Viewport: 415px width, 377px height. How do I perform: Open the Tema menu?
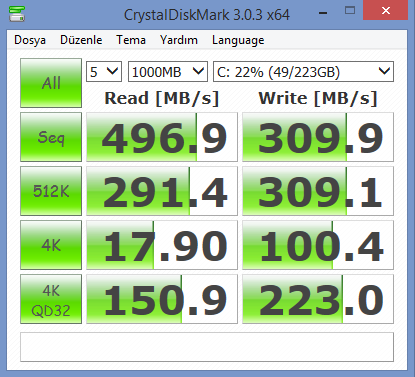coord(131,40)
